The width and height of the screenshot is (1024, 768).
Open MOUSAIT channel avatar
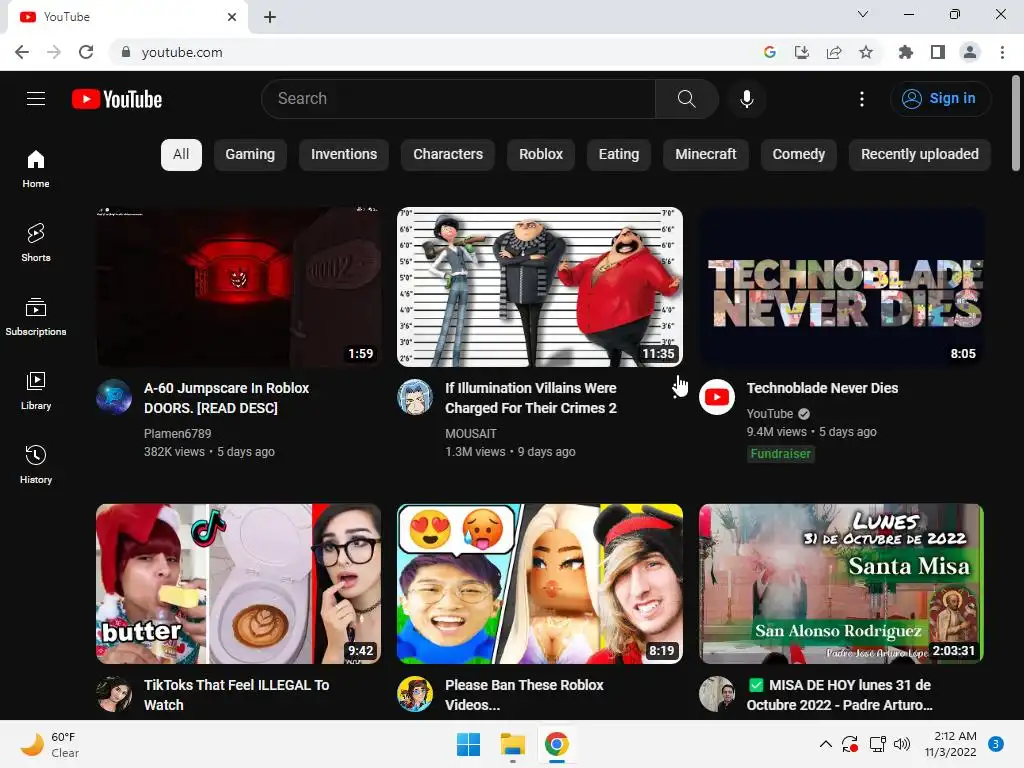415,396
